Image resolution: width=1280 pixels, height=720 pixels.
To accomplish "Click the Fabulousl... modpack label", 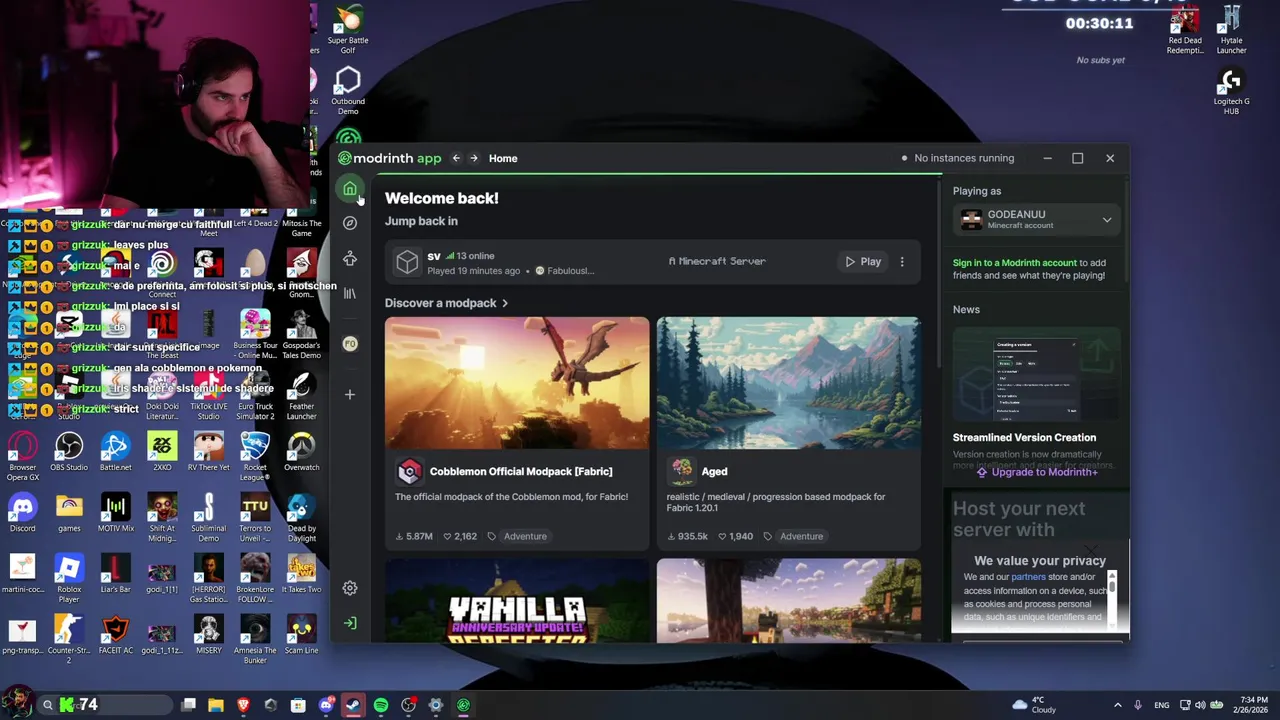I will [565, 271].
